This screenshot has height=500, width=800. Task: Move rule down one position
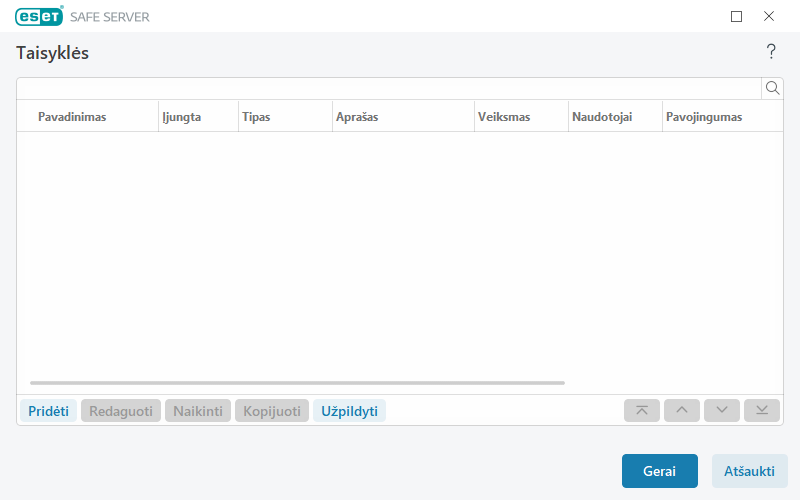(x=722, y=410)
